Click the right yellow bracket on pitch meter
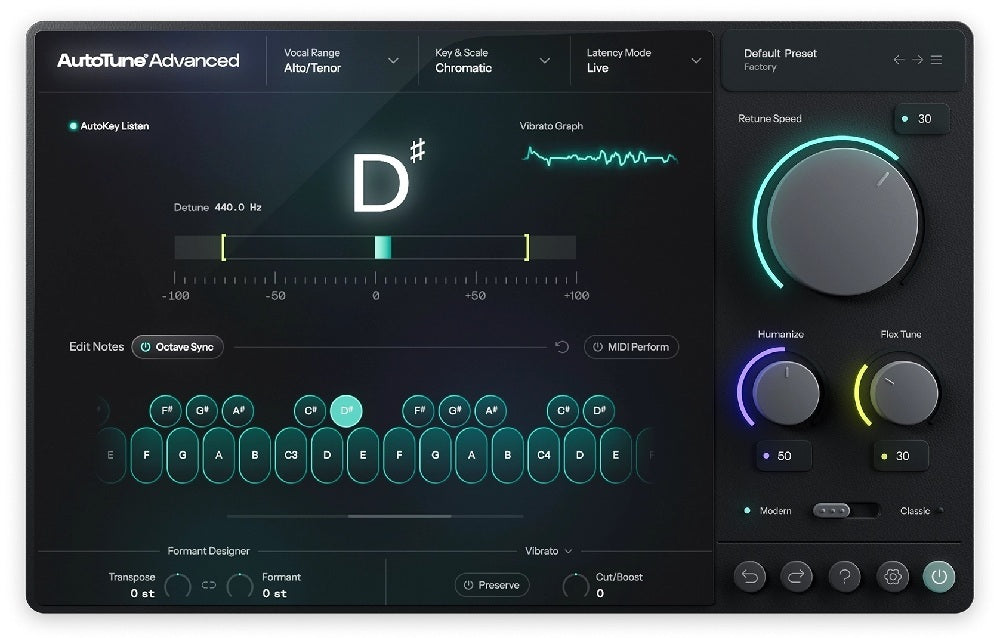 (x=527, y=247)
